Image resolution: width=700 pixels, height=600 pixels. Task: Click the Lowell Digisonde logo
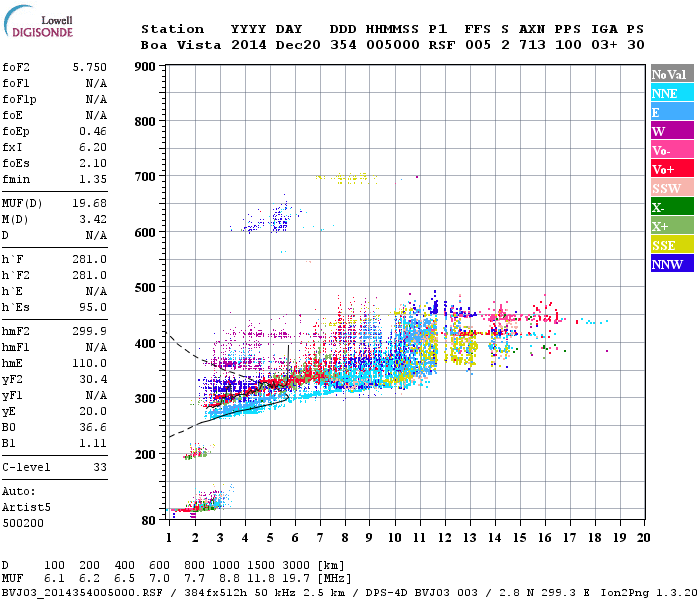38,21
